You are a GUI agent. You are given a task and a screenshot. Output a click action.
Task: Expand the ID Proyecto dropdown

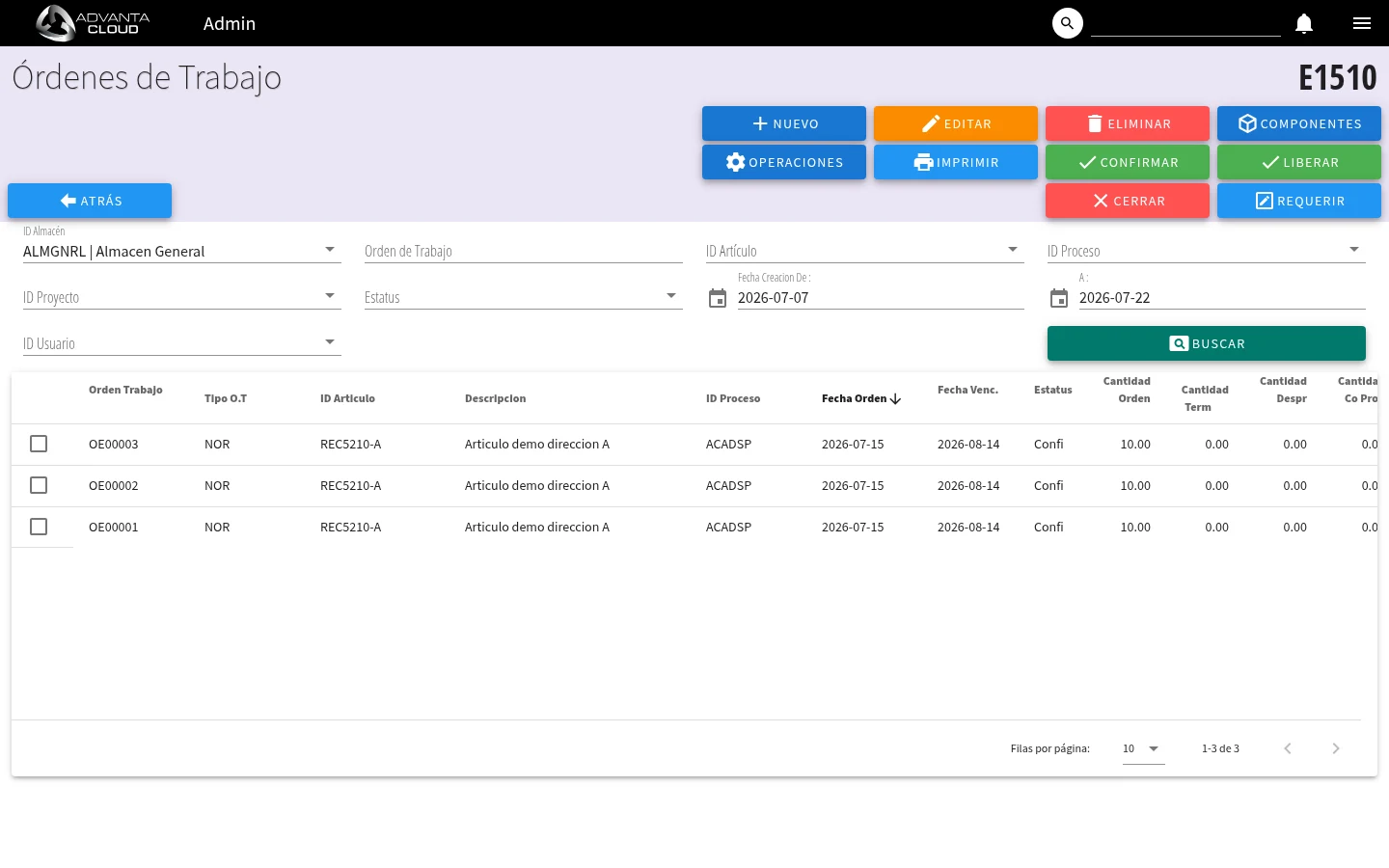click(x=330, y=296)
